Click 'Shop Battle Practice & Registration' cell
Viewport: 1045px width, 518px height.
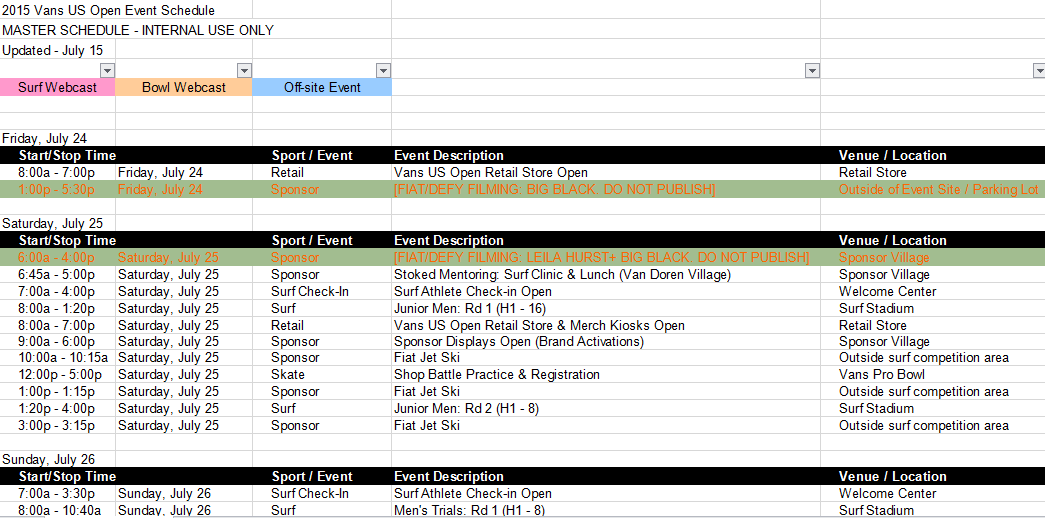tap(497, 375)
